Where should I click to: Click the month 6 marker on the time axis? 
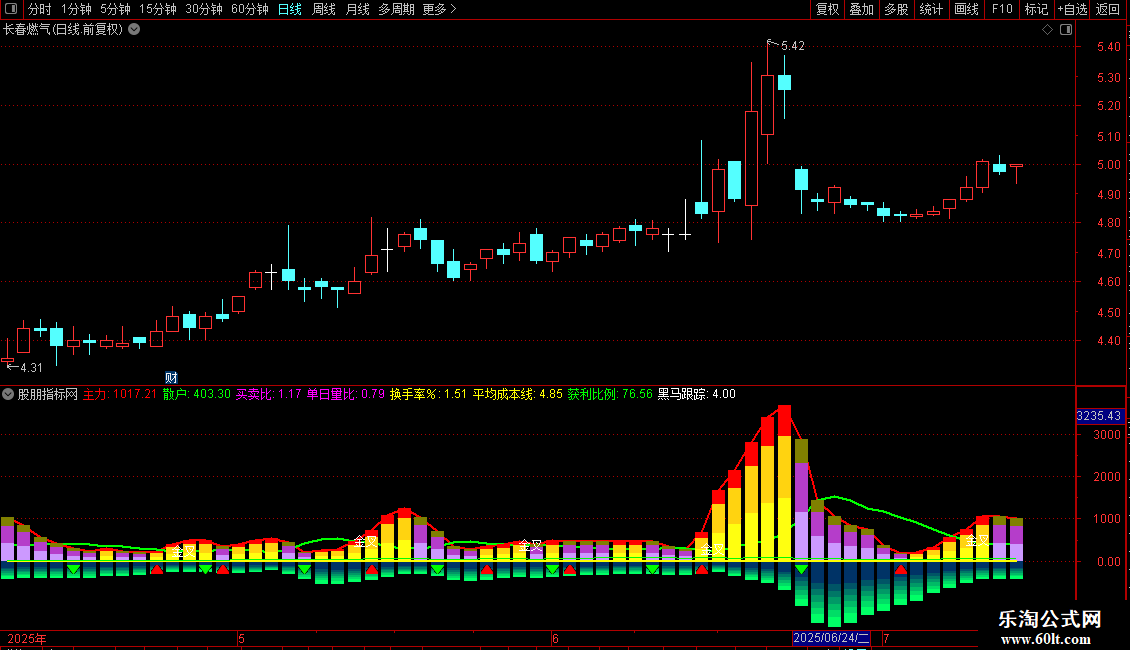tap(555, 638)
